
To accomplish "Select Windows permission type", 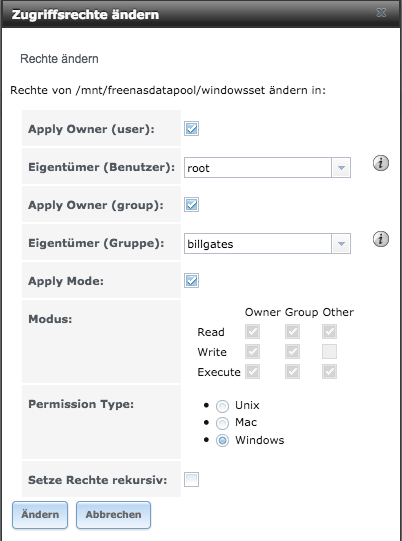I will point(222,441).
